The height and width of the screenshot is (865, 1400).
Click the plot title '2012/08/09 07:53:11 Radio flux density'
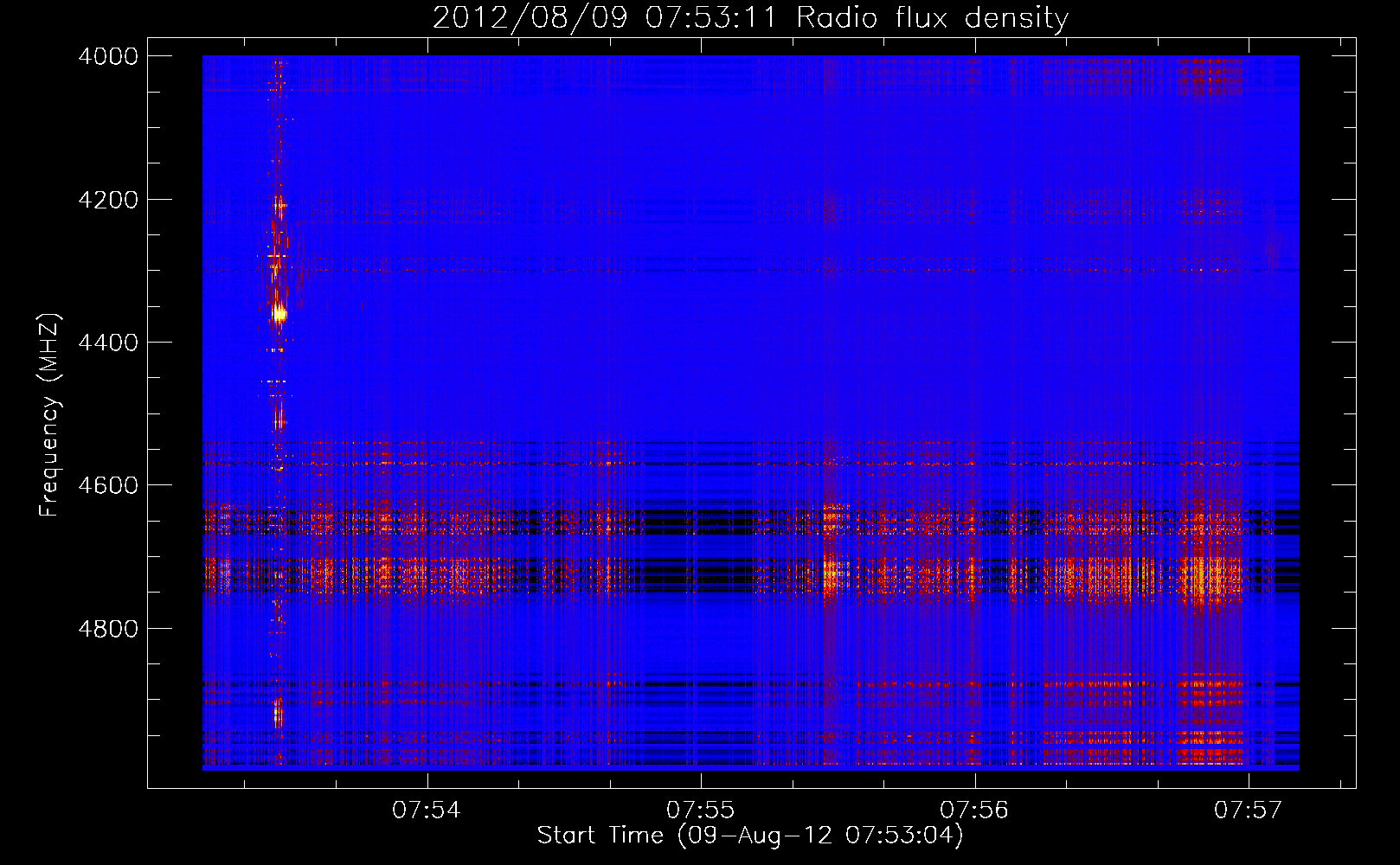click(750, 17)
